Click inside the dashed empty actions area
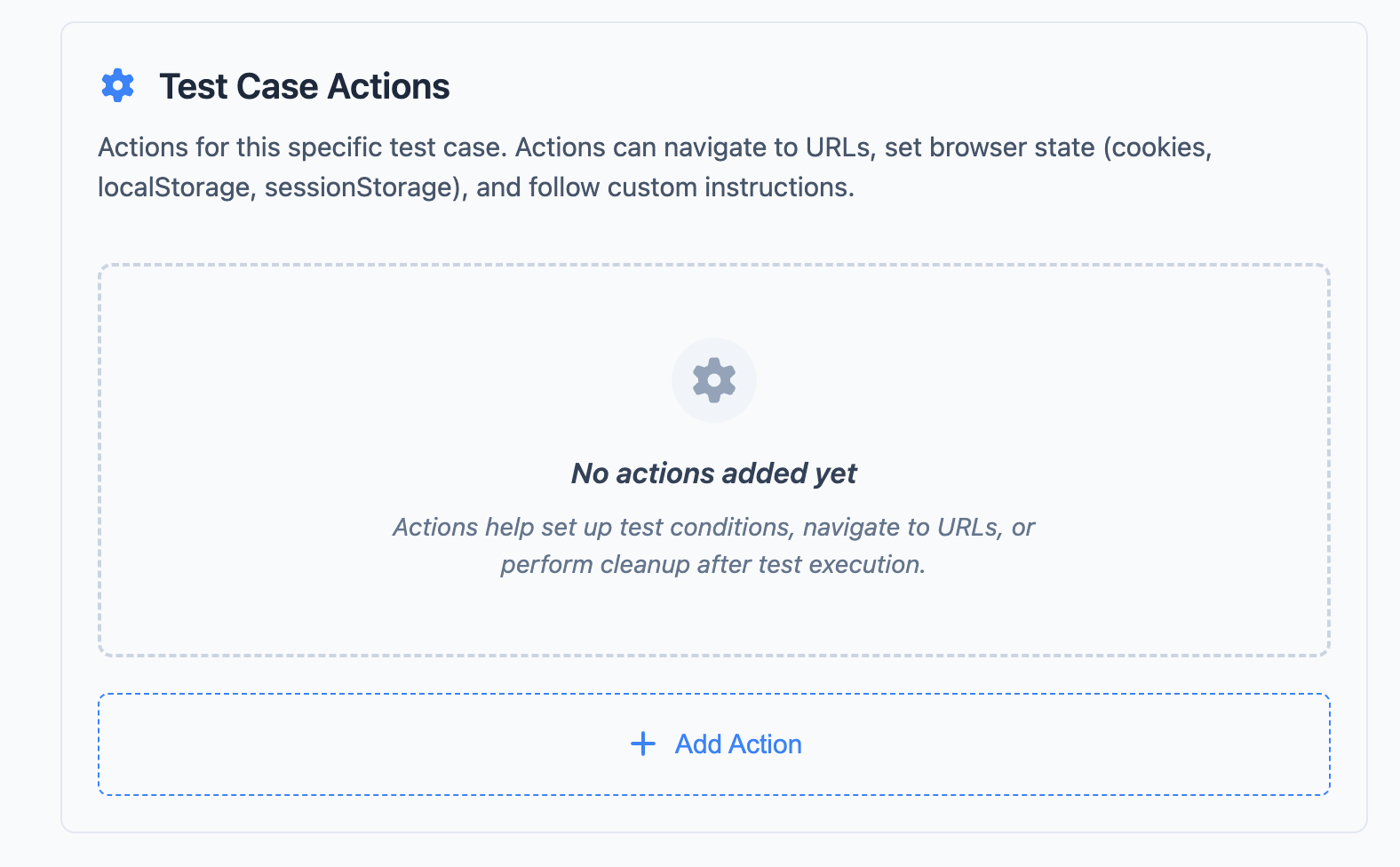Image resolution: width=1400 pixels, height=867 pixels. (714, 459)
